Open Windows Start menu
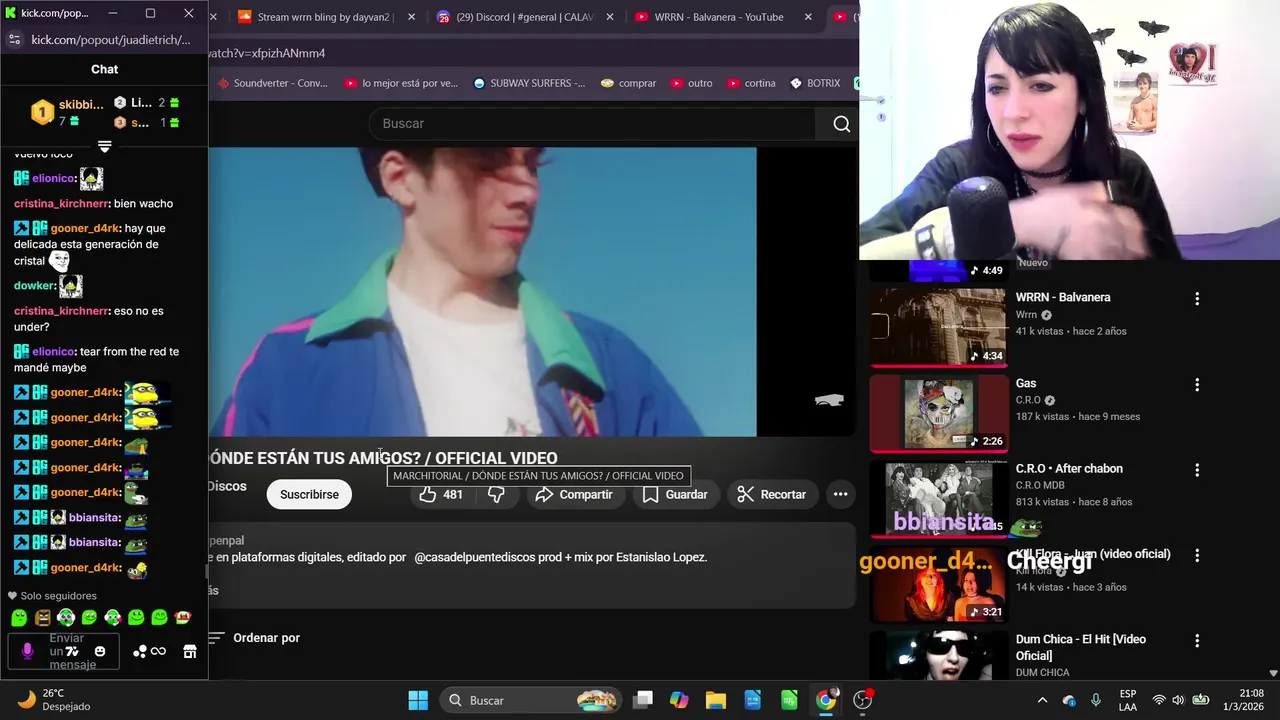Screen dimensions: 1280x720 [418, 700]
